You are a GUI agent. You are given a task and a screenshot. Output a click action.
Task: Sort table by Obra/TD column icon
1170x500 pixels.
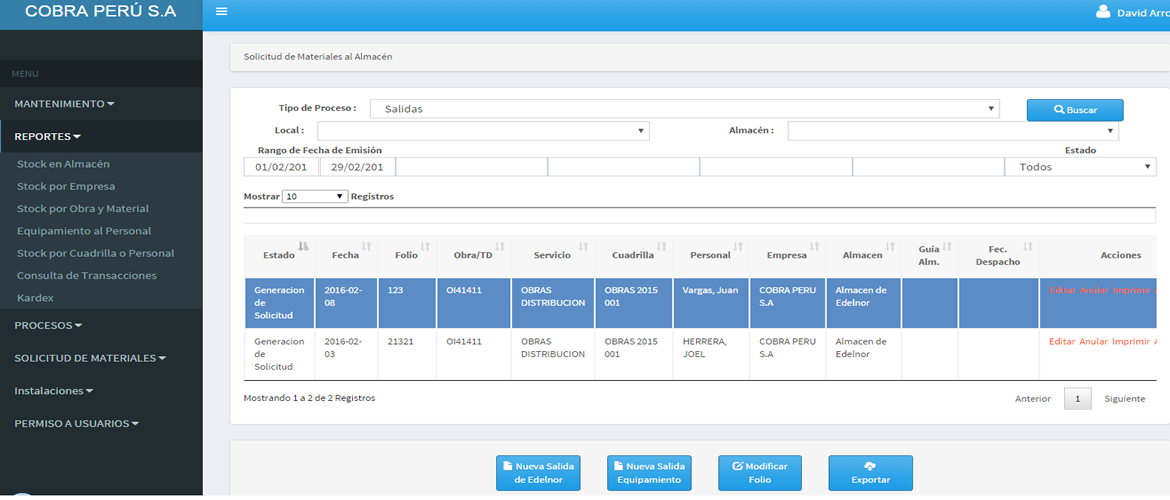click(x=500, y=246)
